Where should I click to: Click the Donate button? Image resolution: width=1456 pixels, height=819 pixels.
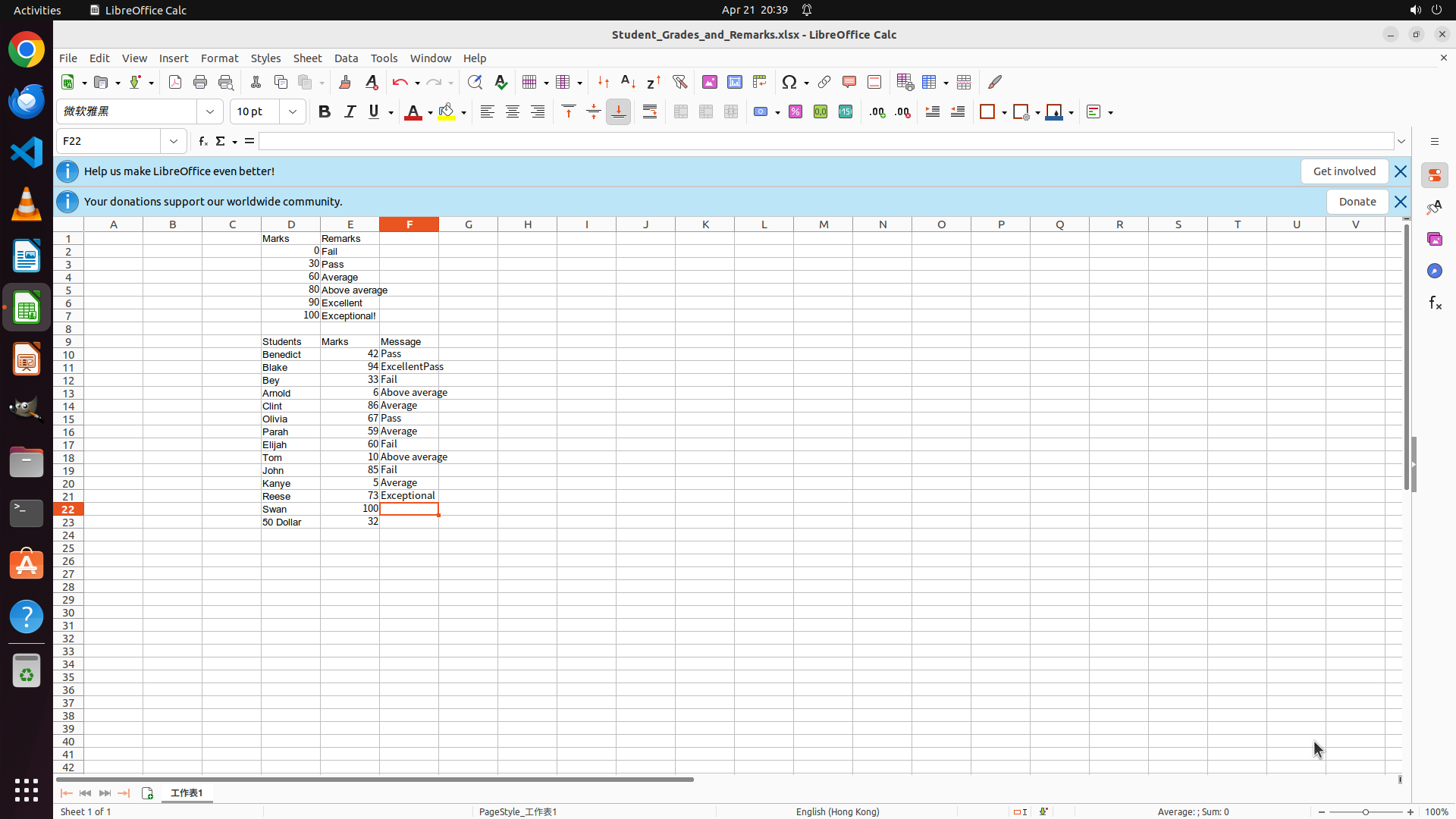tap(1357, 202)
